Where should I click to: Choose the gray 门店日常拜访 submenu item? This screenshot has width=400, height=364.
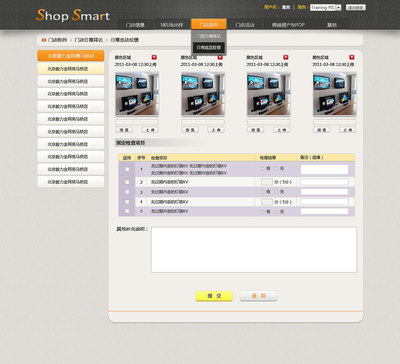[x=209, y=36]
